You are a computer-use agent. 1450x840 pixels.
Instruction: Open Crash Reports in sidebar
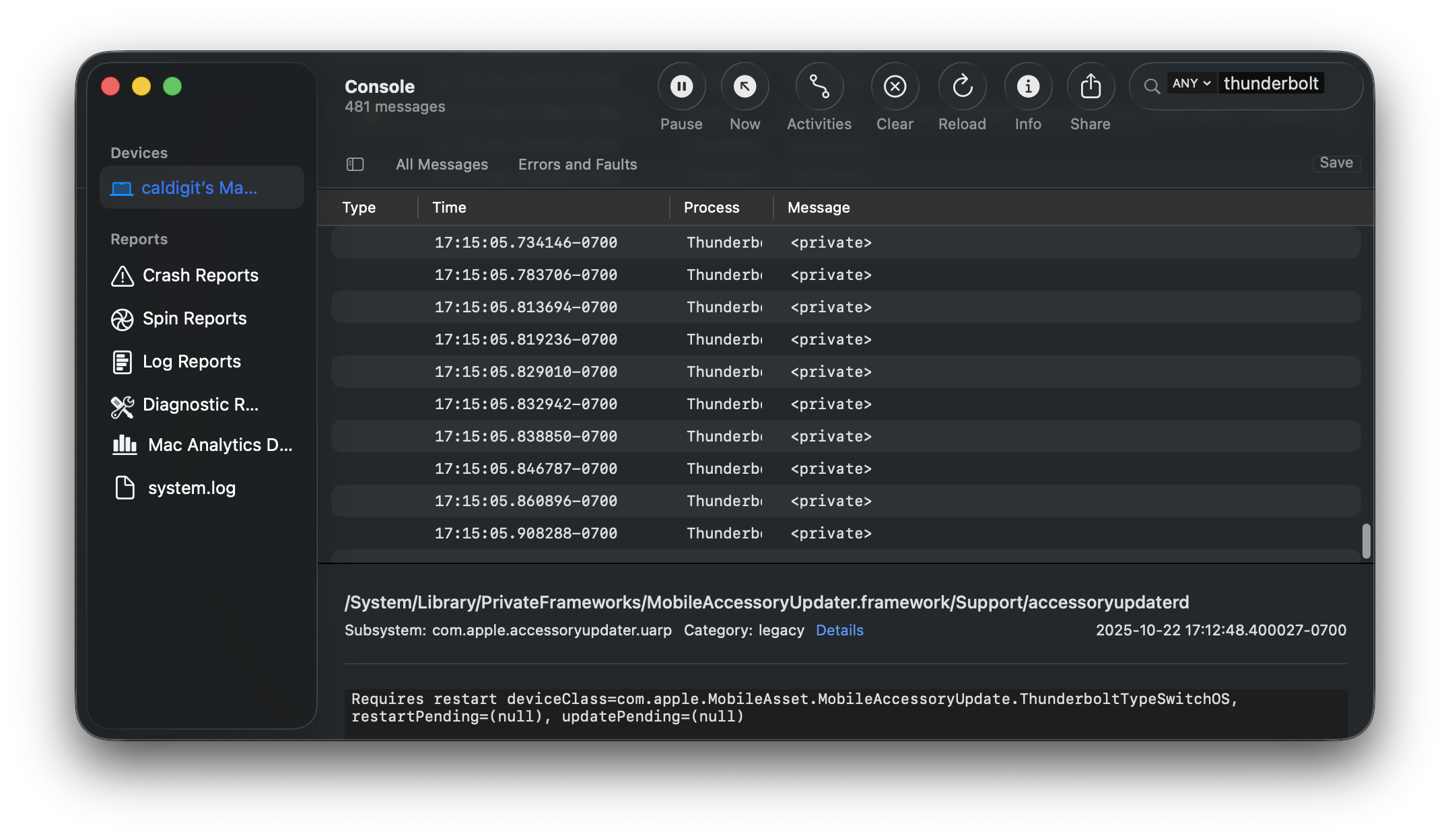199,275
